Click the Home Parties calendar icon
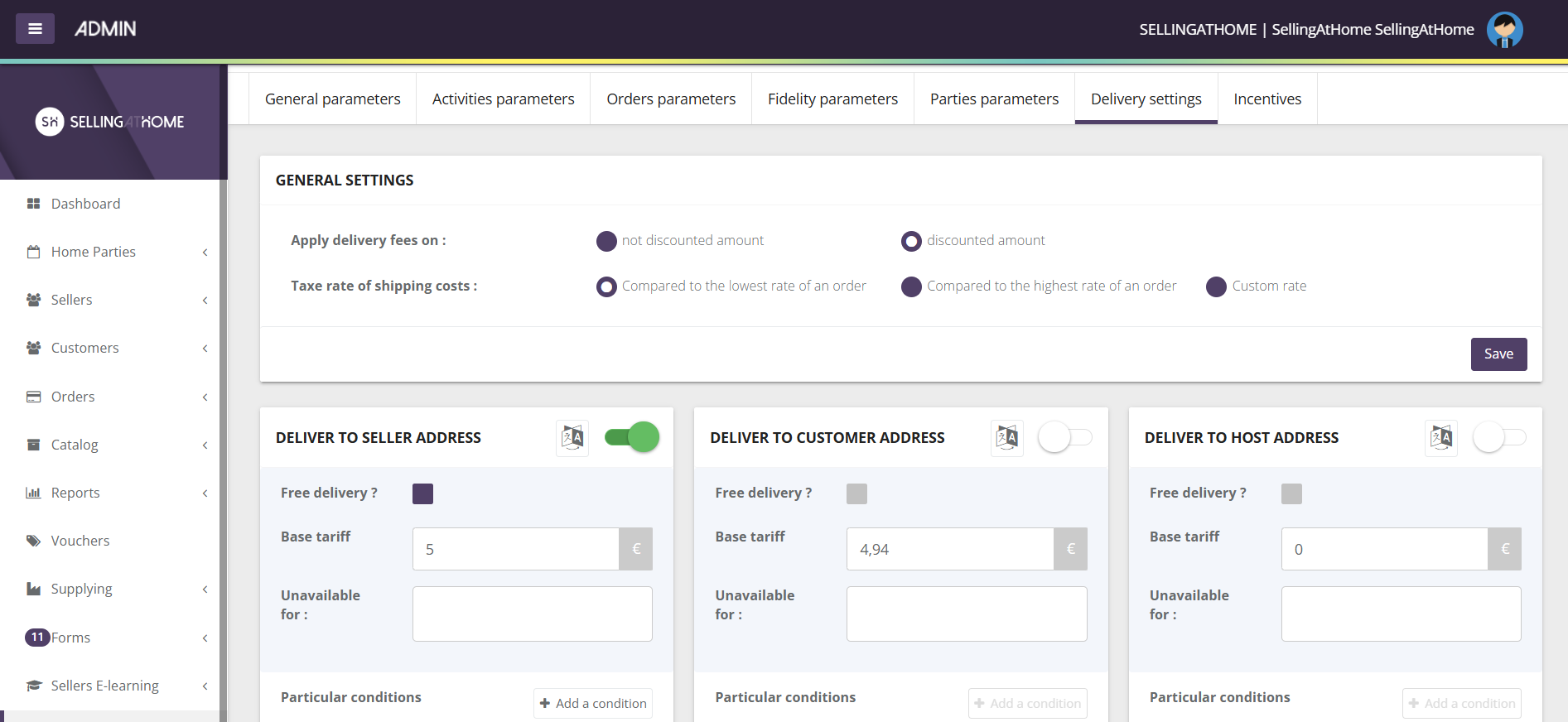Screen dimensions: 1568x722 click(x=33, y=252)
